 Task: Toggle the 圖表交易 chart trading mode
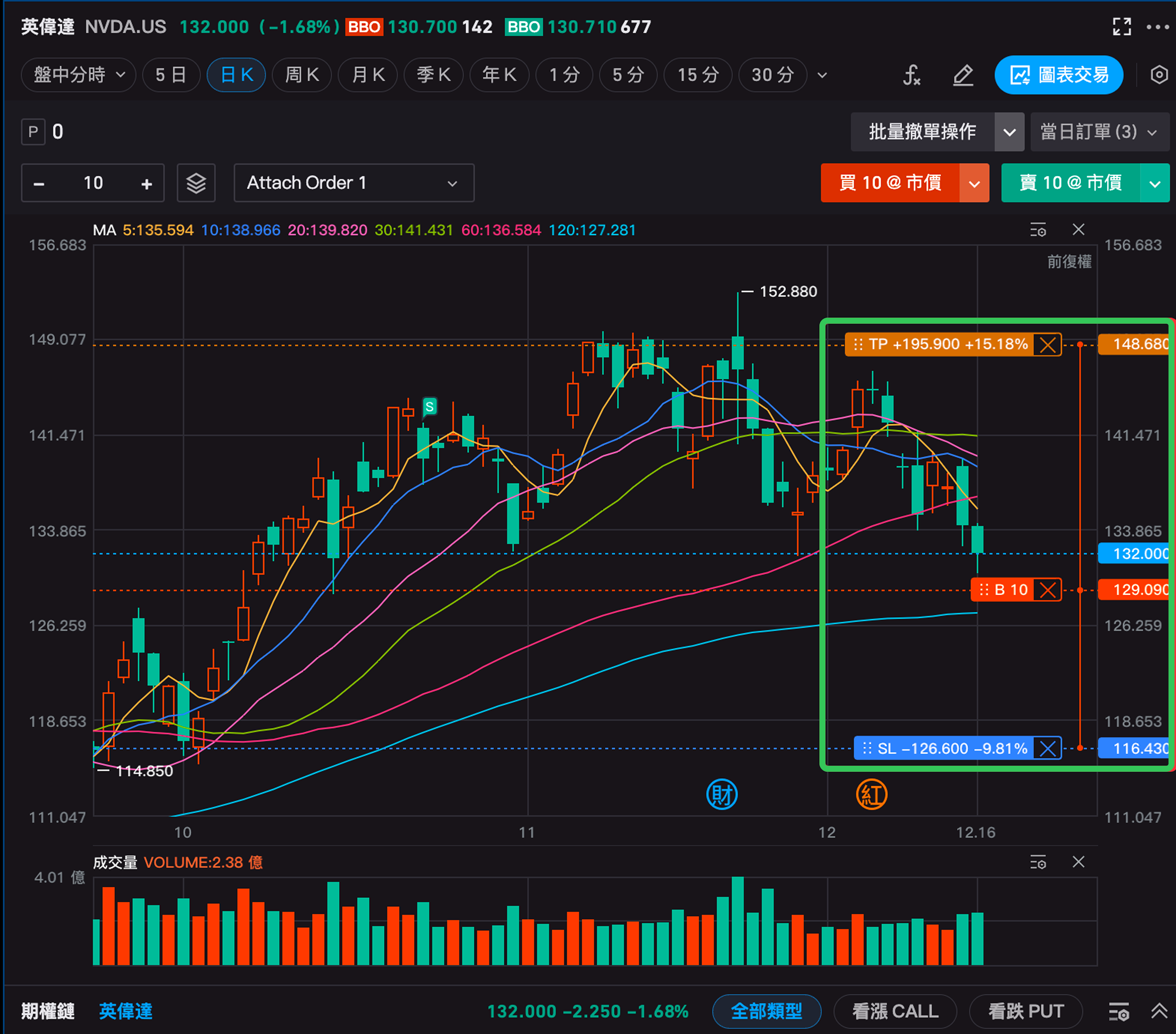(x=1059, y=75)
